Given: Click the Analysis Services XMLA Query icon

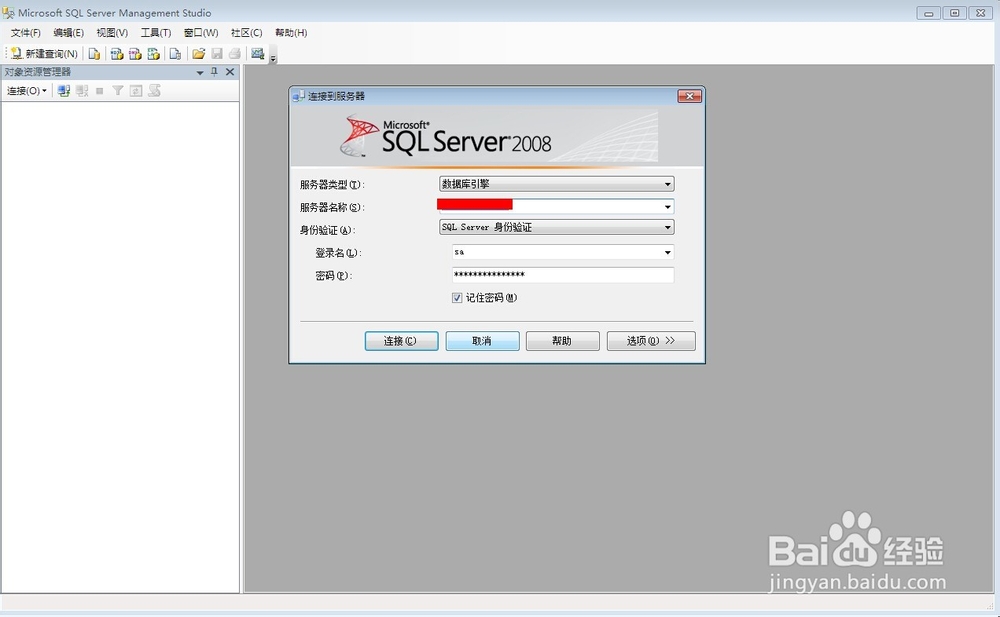Looking at the screenshot, I should click(154, 54).
